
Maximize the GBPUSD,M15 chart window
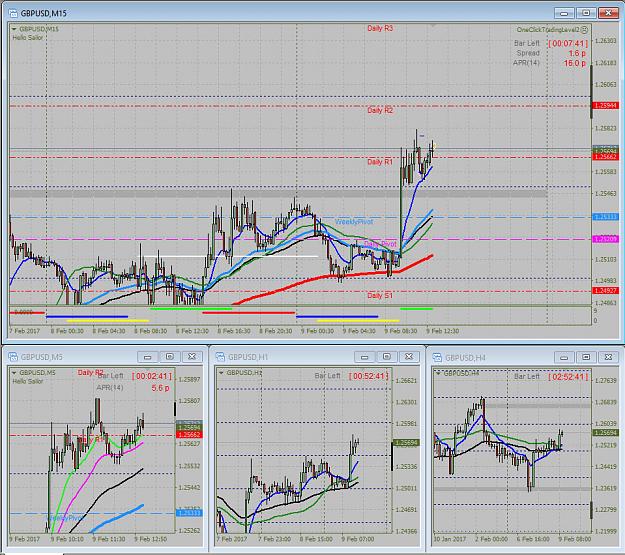pyautogui.click(x=586, y=13)
